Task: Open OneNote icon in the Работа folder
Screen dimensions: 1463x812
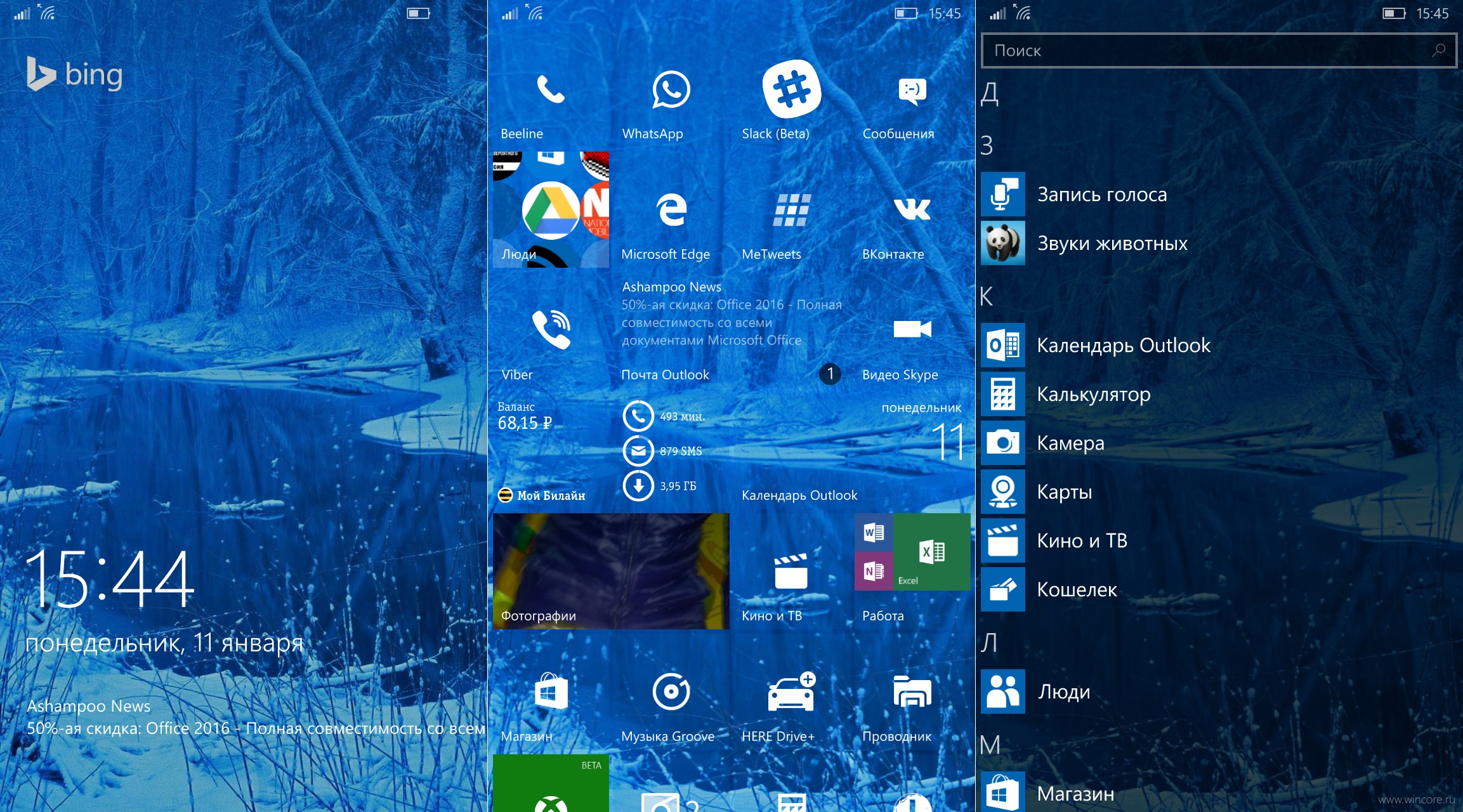Action: [x=874, y=572]
